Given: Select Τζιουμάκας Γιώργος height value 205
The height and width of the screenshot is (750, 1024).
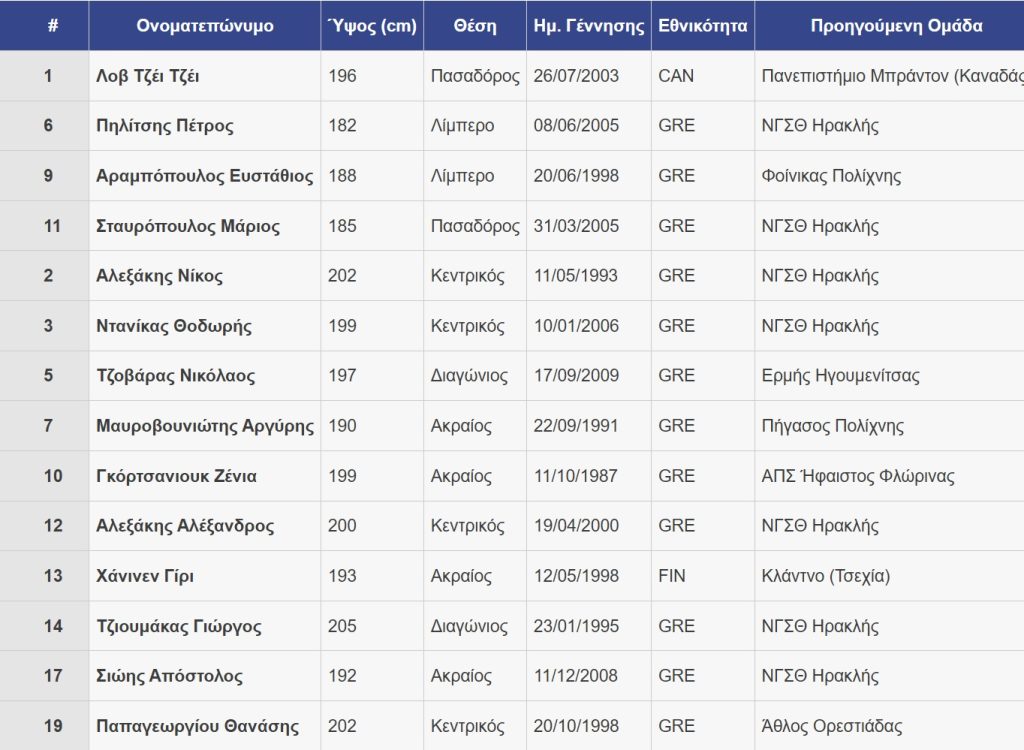Looking at the screenshot, I should (x=342, y=626).
